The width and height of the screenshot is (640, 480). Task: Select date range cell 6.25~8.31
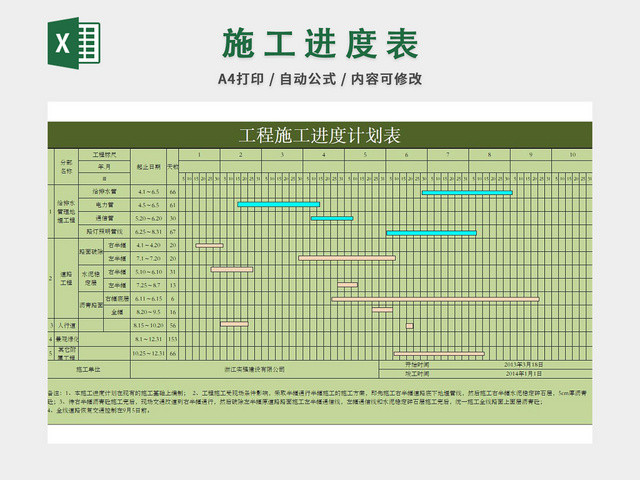click(149, 232)
